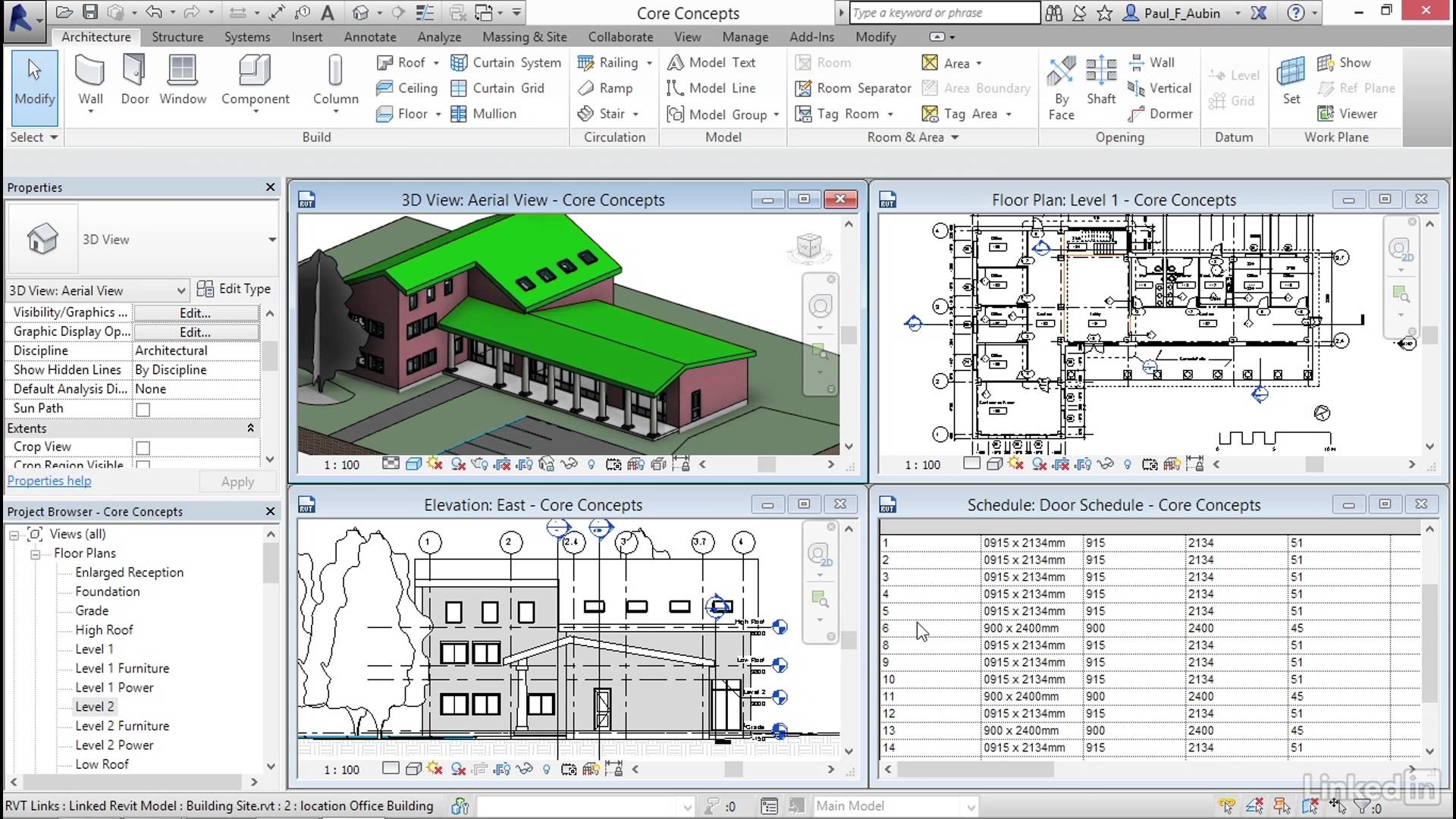Click the keyword search input field

point(944,13)
